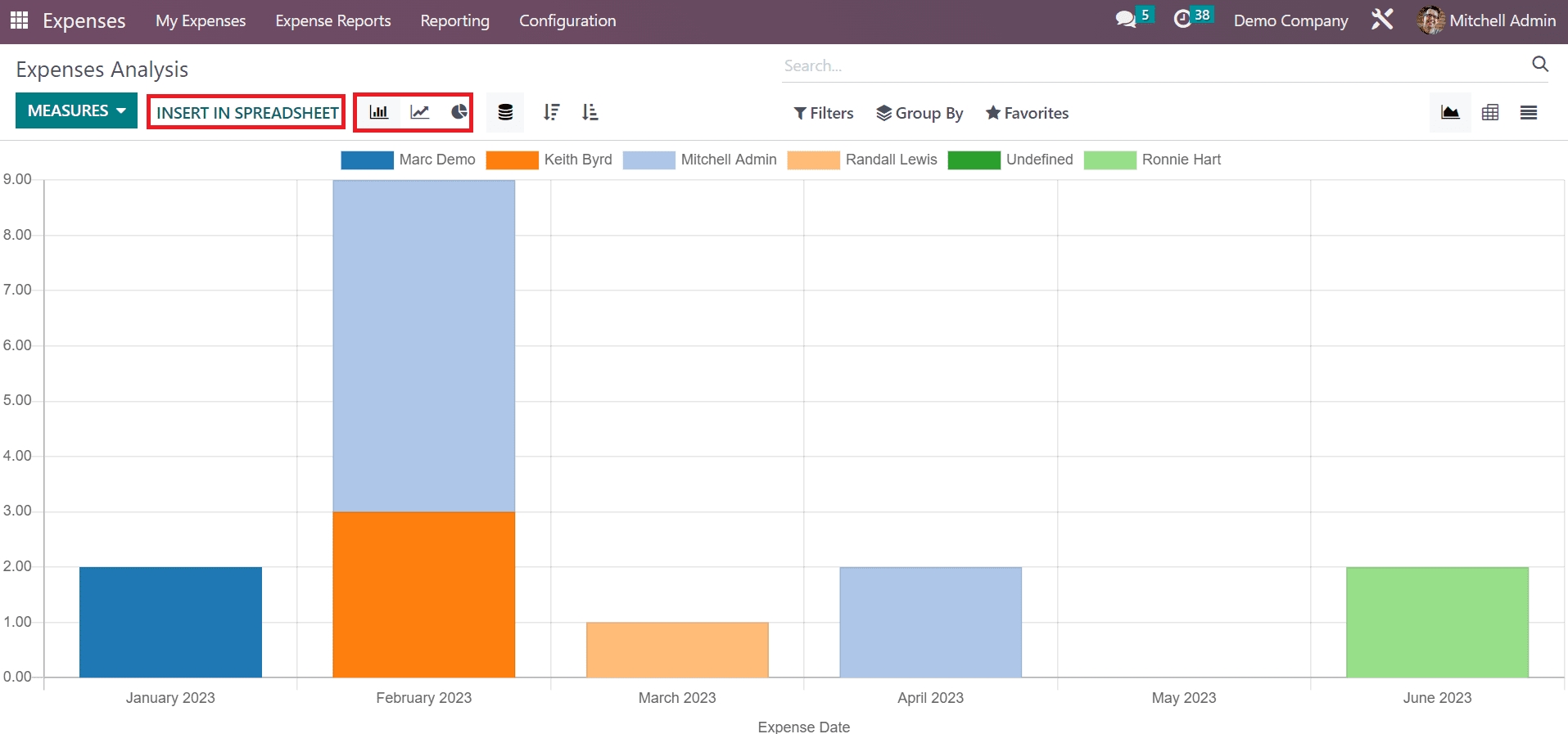Switch to bar chart mode
Viewport: 1568px width, 734px height.
pyautogui.click(x=378, y=112)
